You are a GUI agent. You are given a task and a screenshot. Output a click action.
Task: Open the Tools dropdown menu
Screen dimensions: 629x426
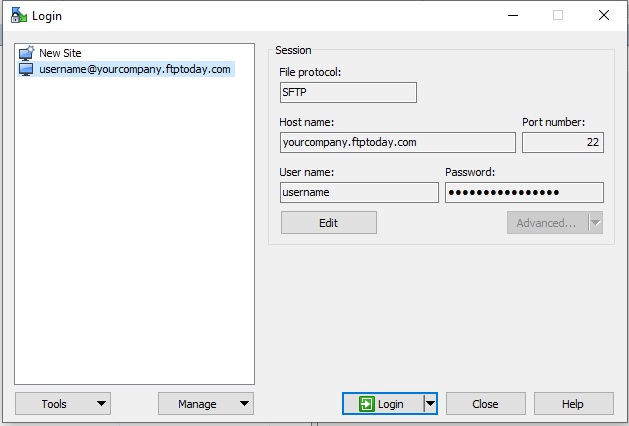(63, 404)
